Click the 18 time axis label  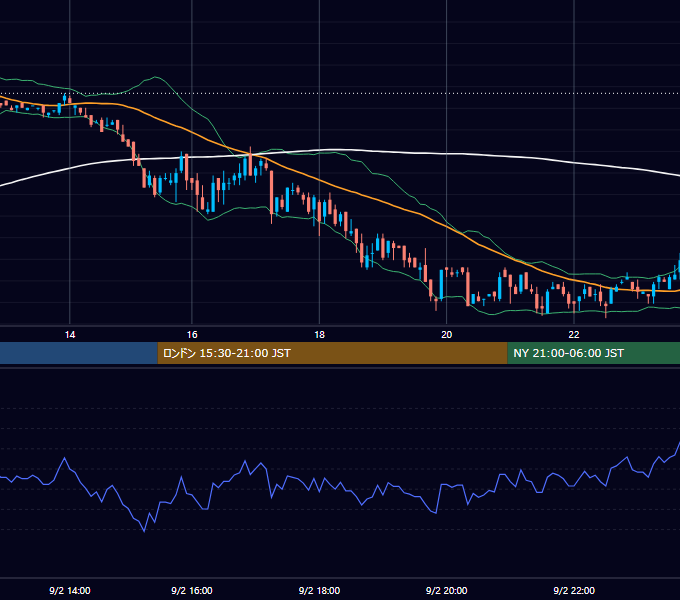coord(319,335)
